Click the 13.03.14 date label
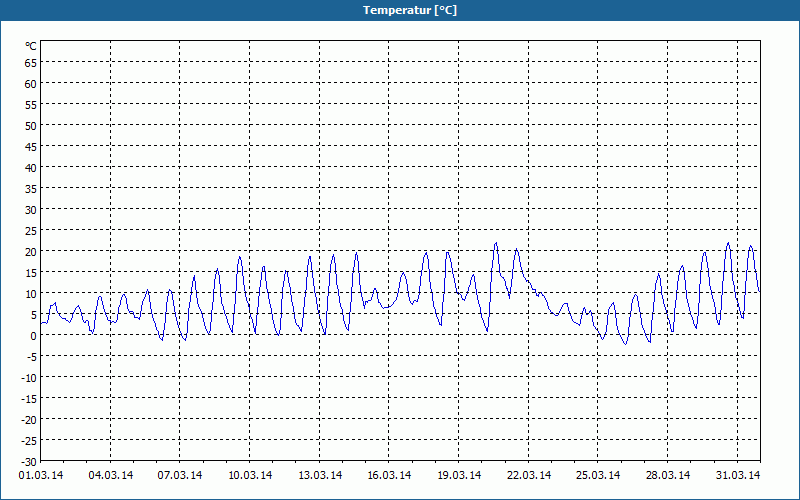The height and width of the screenshot is (500, 800). click(x=320, y=475)
